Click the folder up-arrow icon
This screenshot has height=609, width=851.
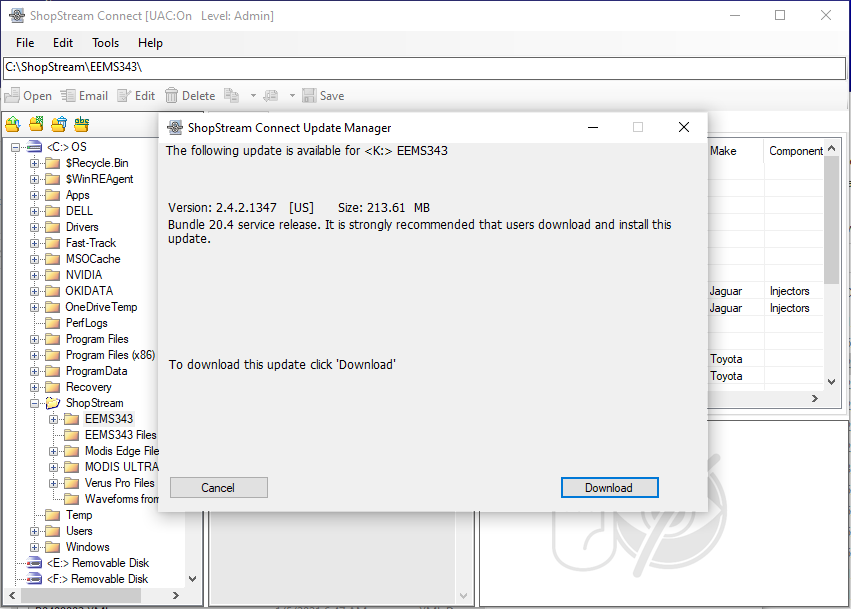(x=13, y=124)
